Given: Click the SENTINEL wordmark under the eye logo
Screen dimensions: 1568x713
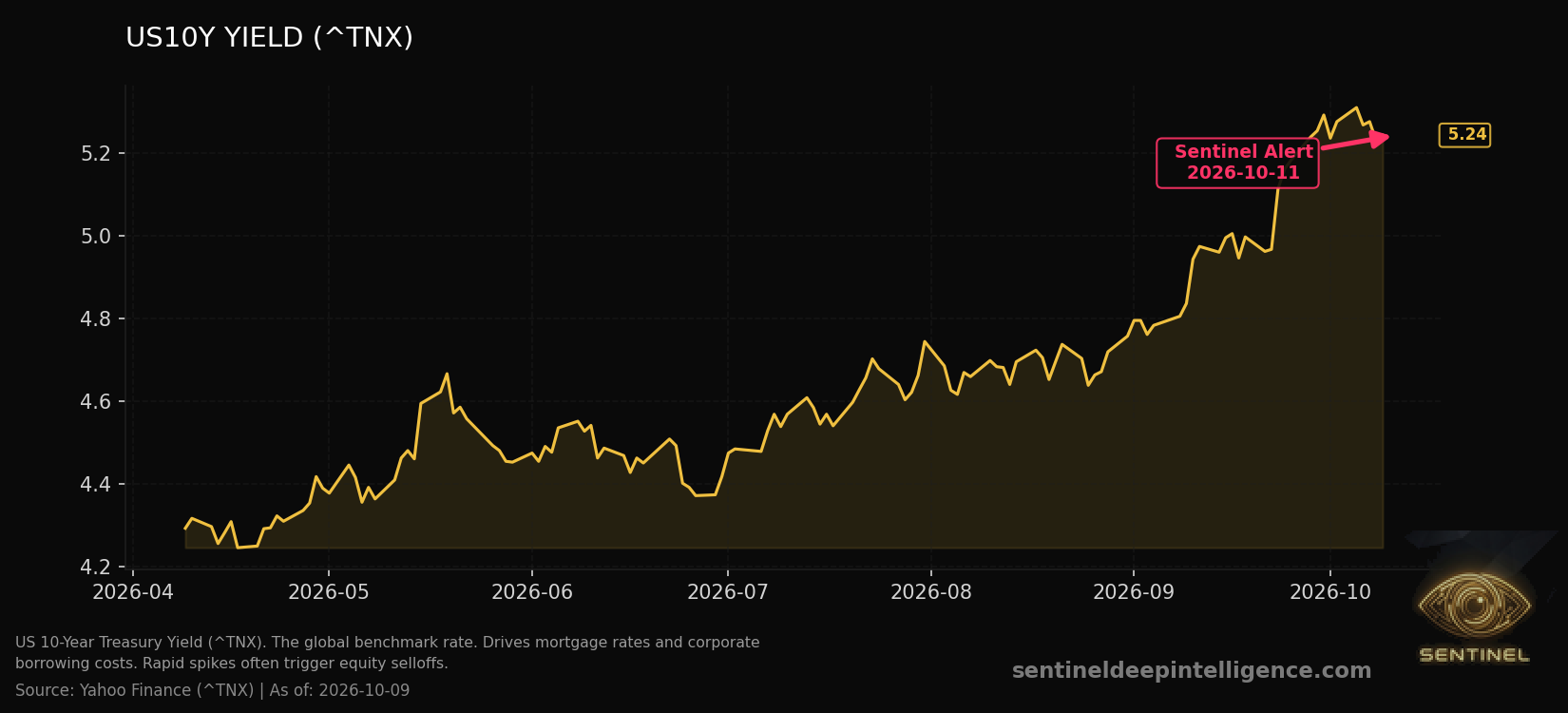Looking at the screenshot, I should pyautogui.click(x=1474, y=655).
